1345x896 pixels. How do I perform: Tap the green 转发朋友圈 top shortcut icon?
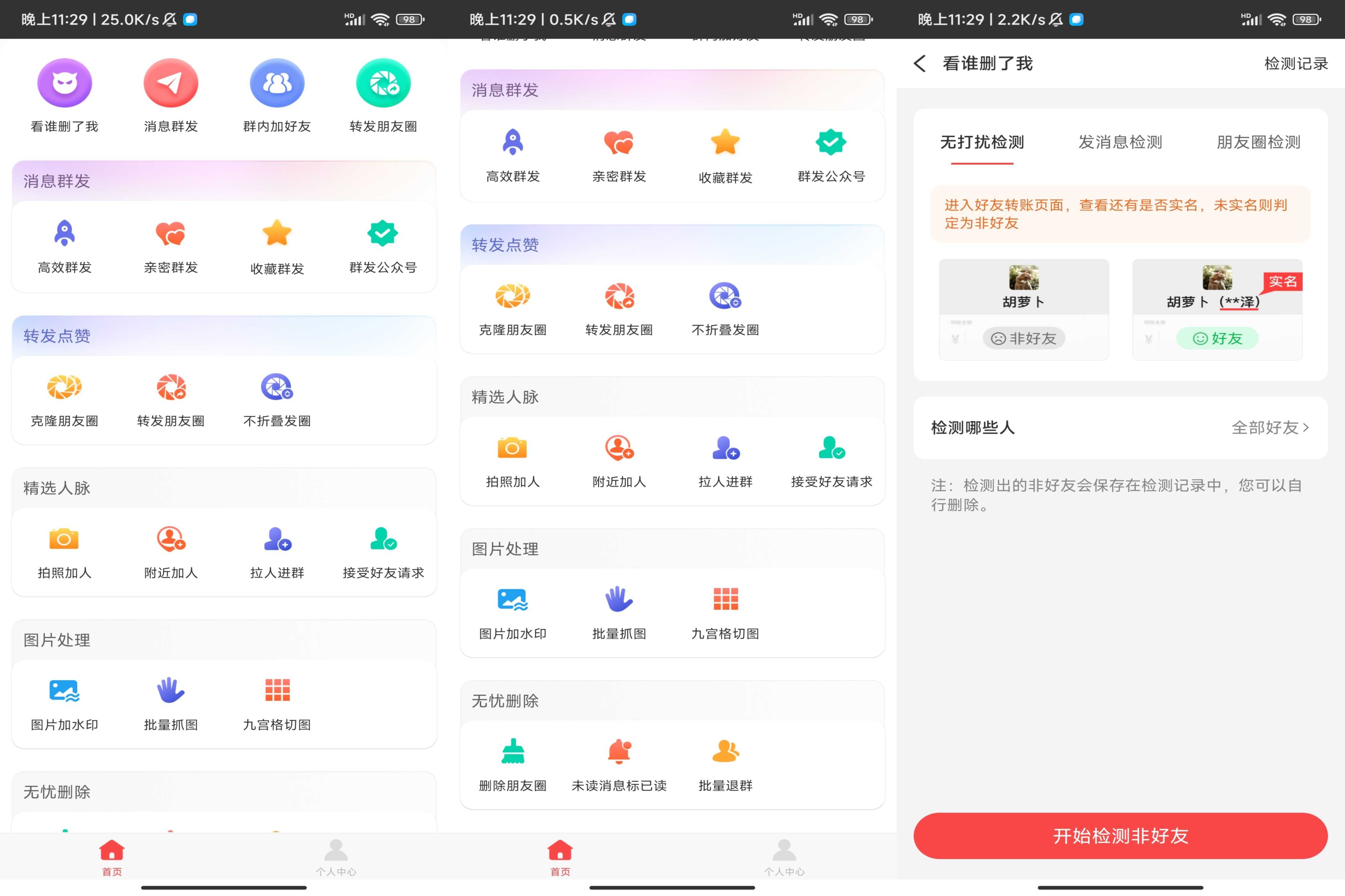383,83
